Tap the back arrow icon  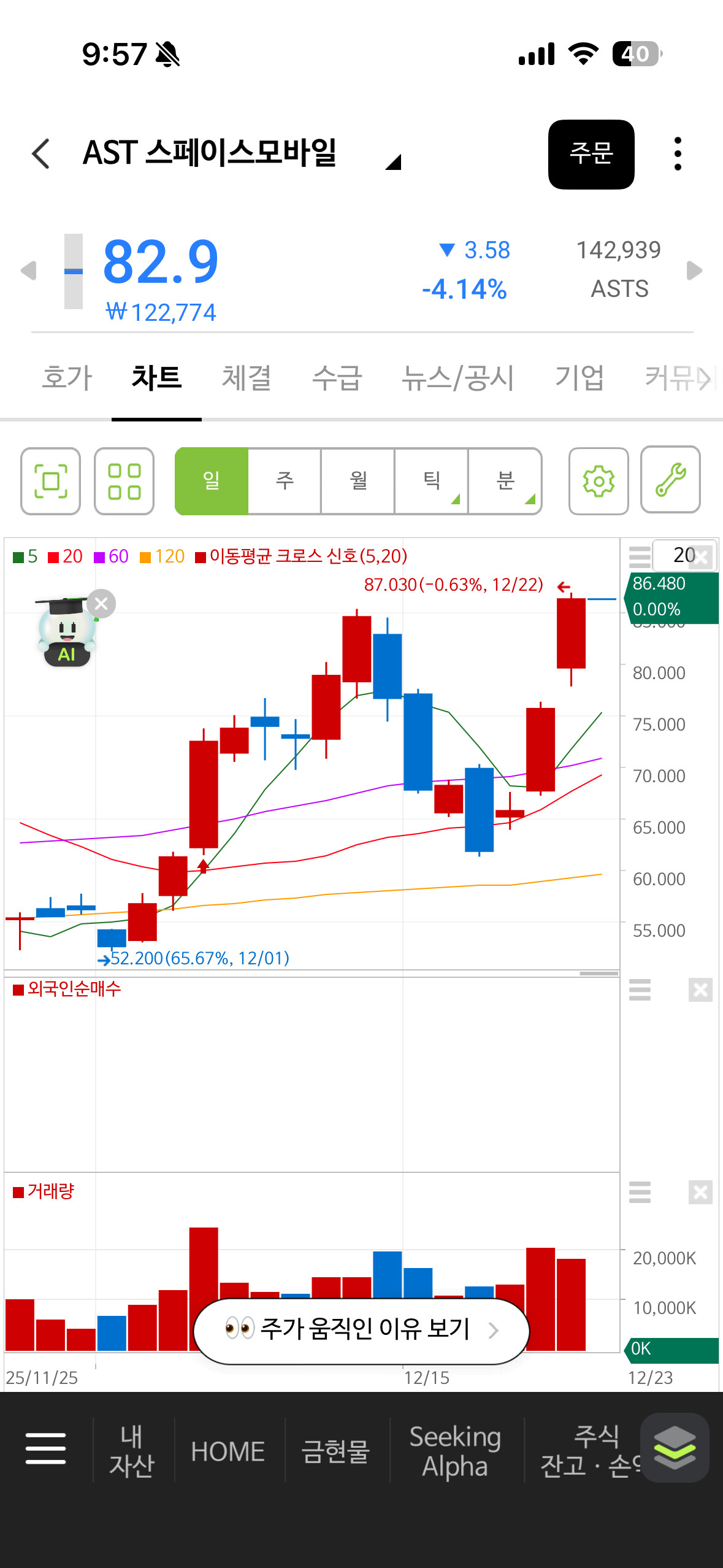click(41, 153)
